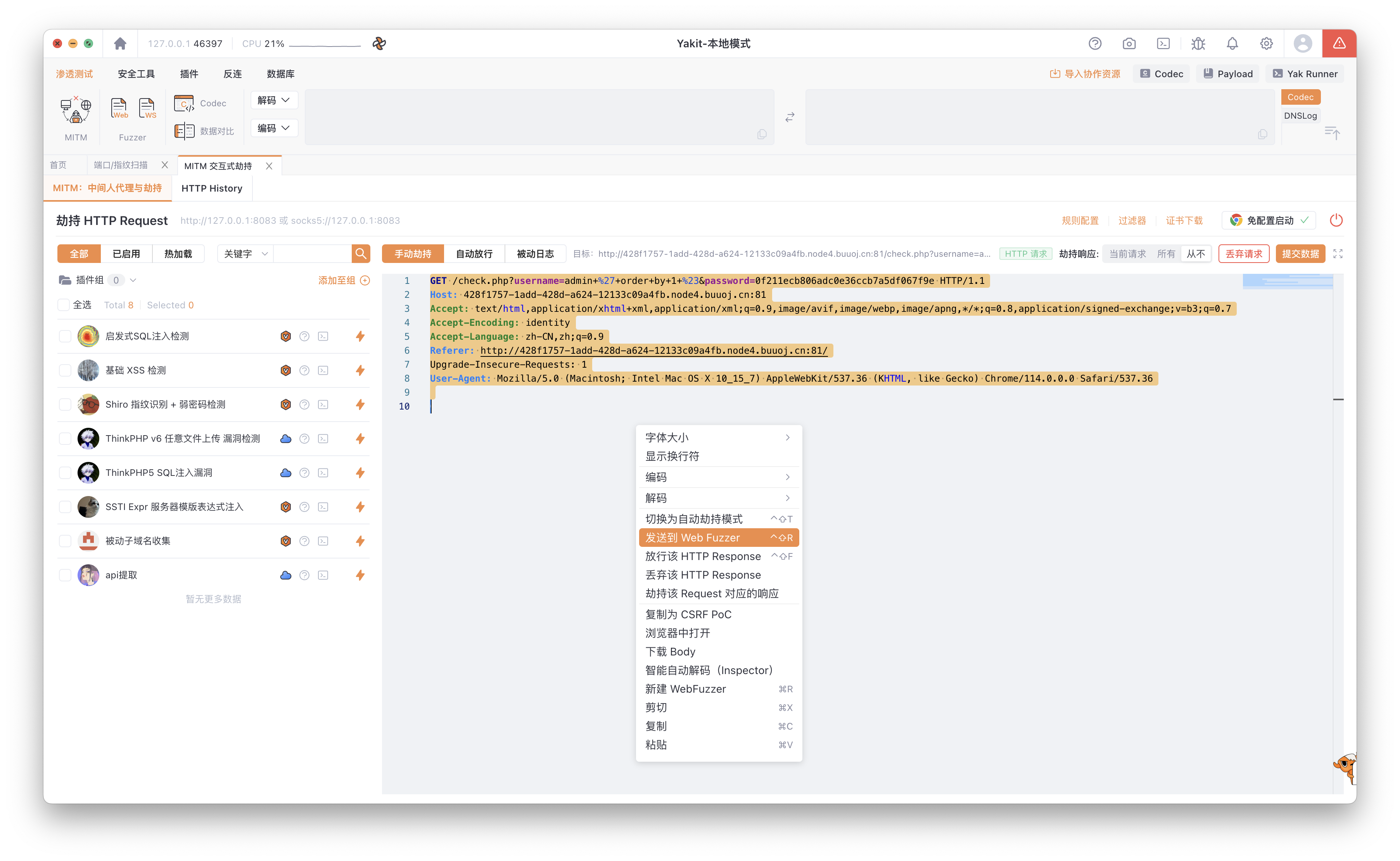This screenshot has width=1400, height=861.
Task: Click the orange search icon button
Action: (360, 253)
